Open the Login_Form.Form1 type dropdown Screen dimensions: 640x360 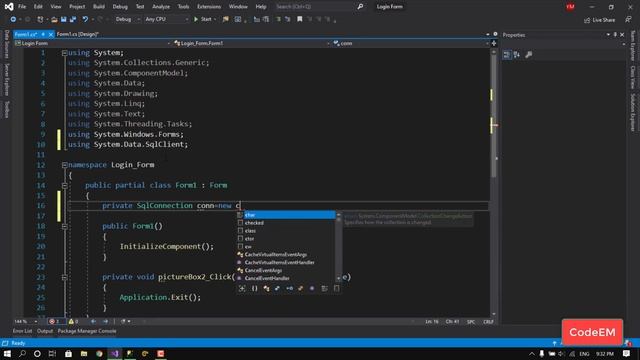click(x=251, y=43)
